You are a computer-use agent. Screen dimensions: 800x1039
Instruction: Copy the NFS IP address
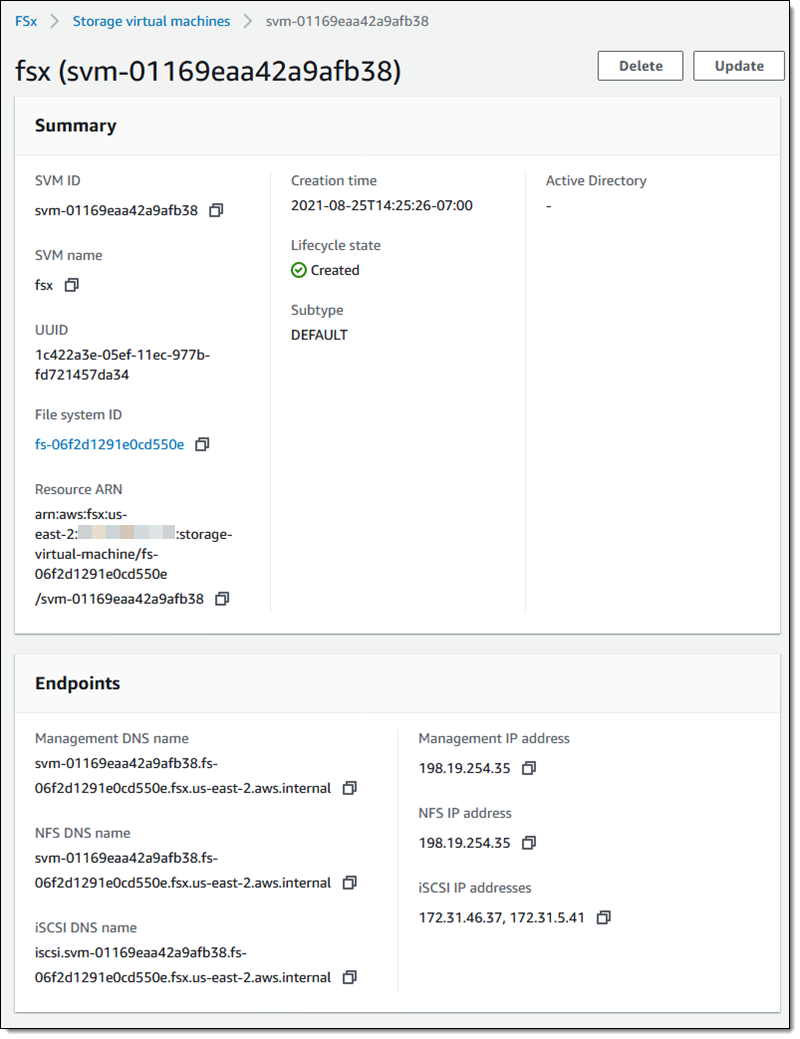click(x=529, y=843)
